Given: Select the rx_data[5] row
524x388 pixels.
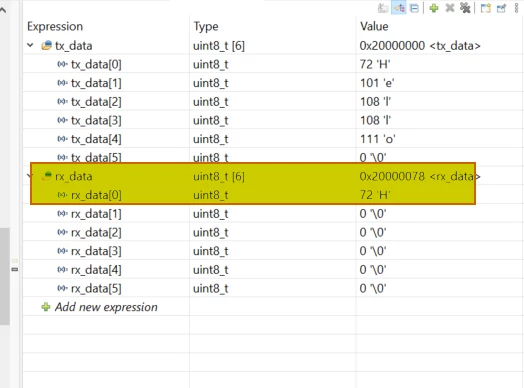Looking at the screenshot, I should (x=272, y=288).
